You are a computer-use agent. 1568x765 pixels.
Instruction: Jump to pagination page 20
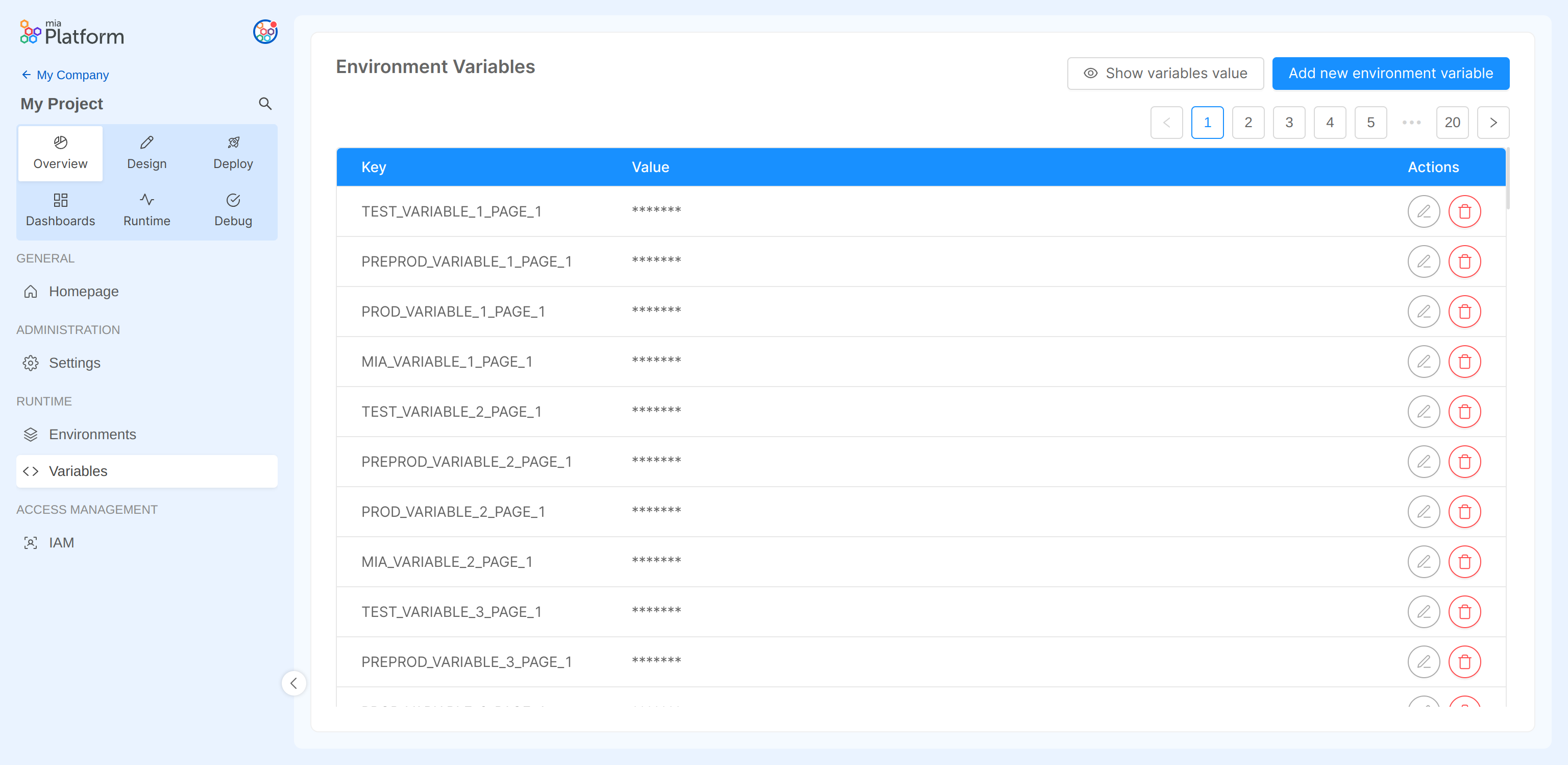click(1452, 122)
